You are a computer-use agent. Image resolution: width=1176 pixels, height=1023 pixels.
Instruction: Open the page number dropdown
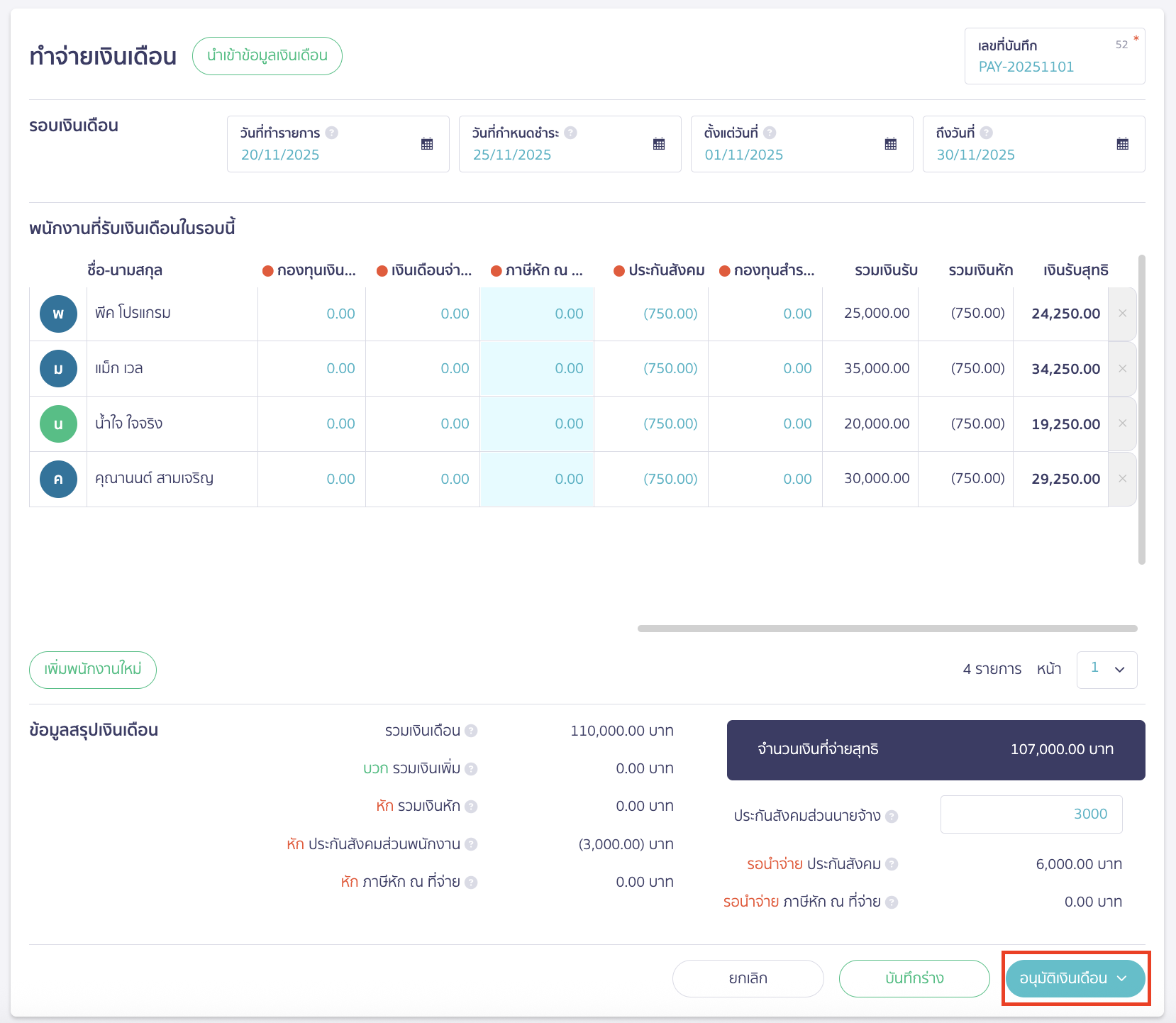[x=1106, y=670]
